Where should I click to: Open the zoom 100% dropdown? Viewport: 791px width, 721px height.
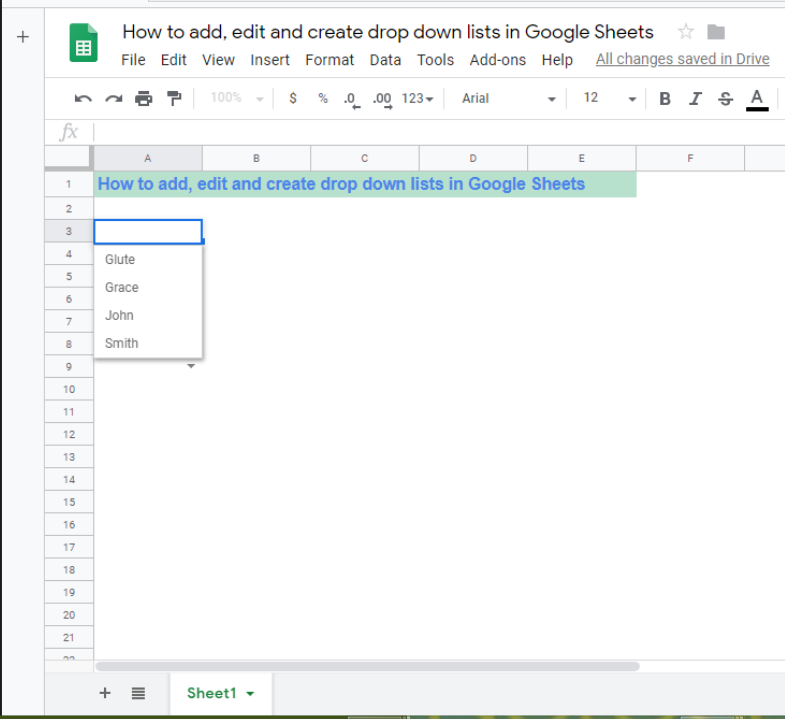(x=236, y=98)
